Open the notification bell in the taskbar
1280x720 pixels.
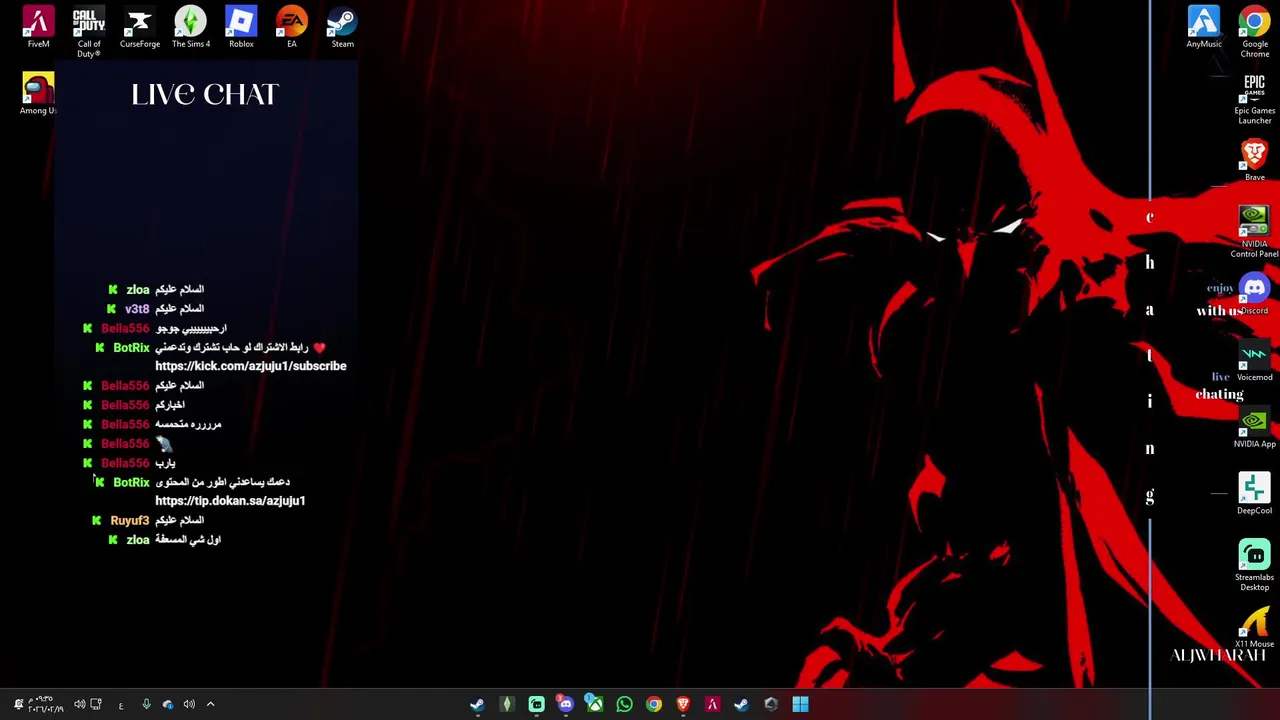(x=18, y=704)
